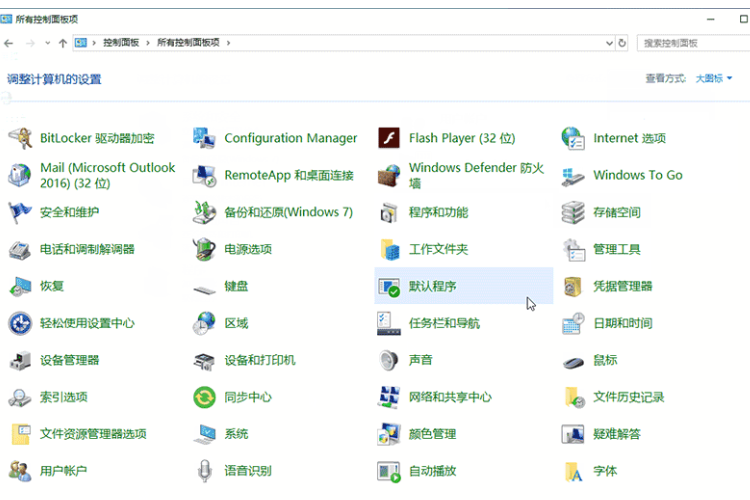
Task: Open the 索引选项 magnifier icon
Action: (20, 397)
